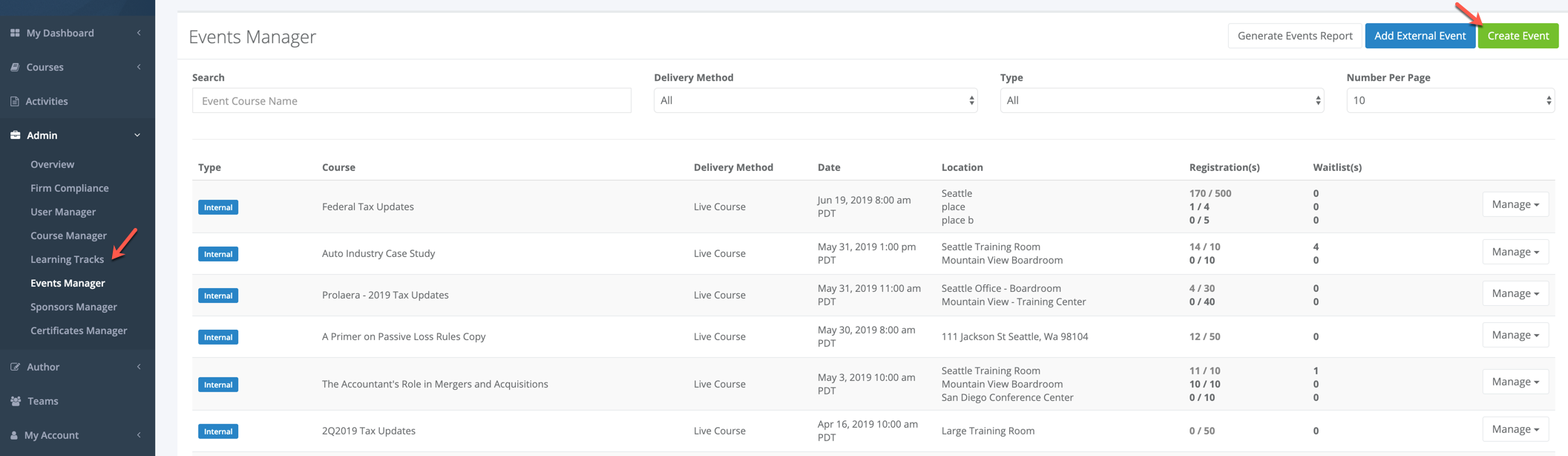Click the 170 / 500 registration count

(x=1210, y=193)
